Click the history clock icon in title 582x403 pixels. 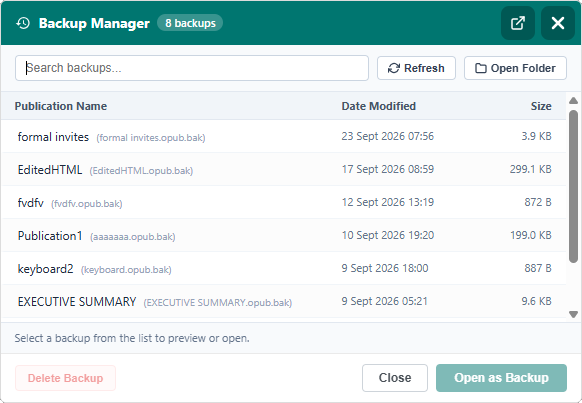point(23,23)
